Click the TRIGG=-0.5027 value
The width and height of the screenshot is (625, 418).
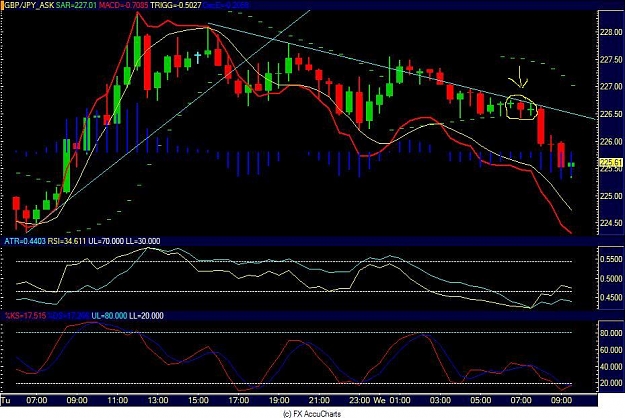(x=175, y=5)
